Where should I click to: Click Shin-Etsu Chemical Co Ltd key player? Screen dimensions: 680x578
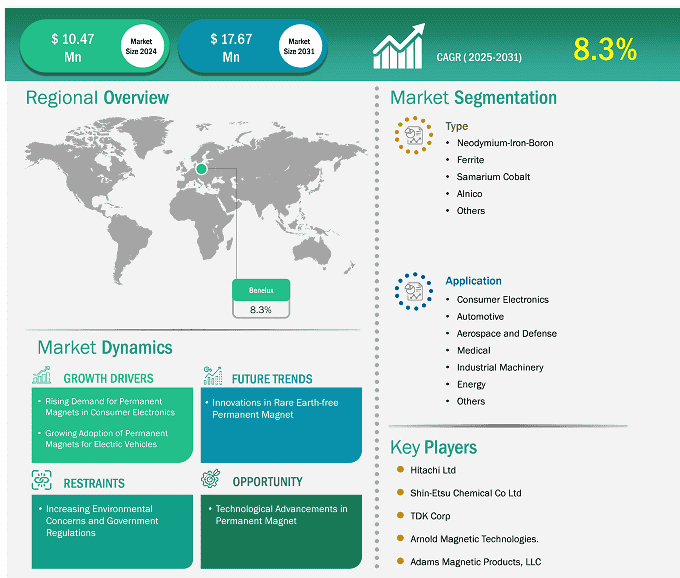click(466, 493)
